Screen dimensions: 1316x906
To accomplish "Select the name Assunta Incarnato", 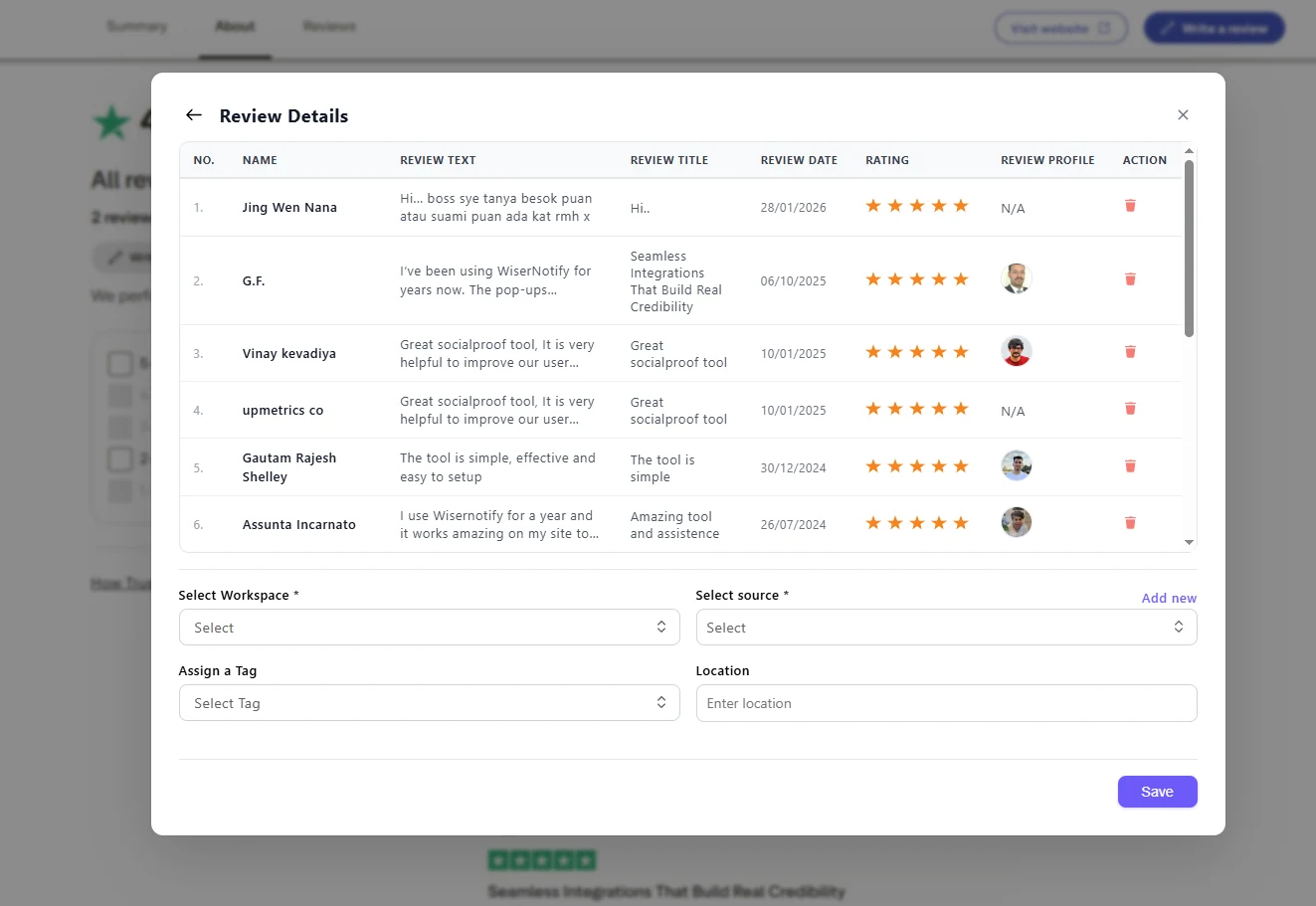I will click(x=299, y=525).
